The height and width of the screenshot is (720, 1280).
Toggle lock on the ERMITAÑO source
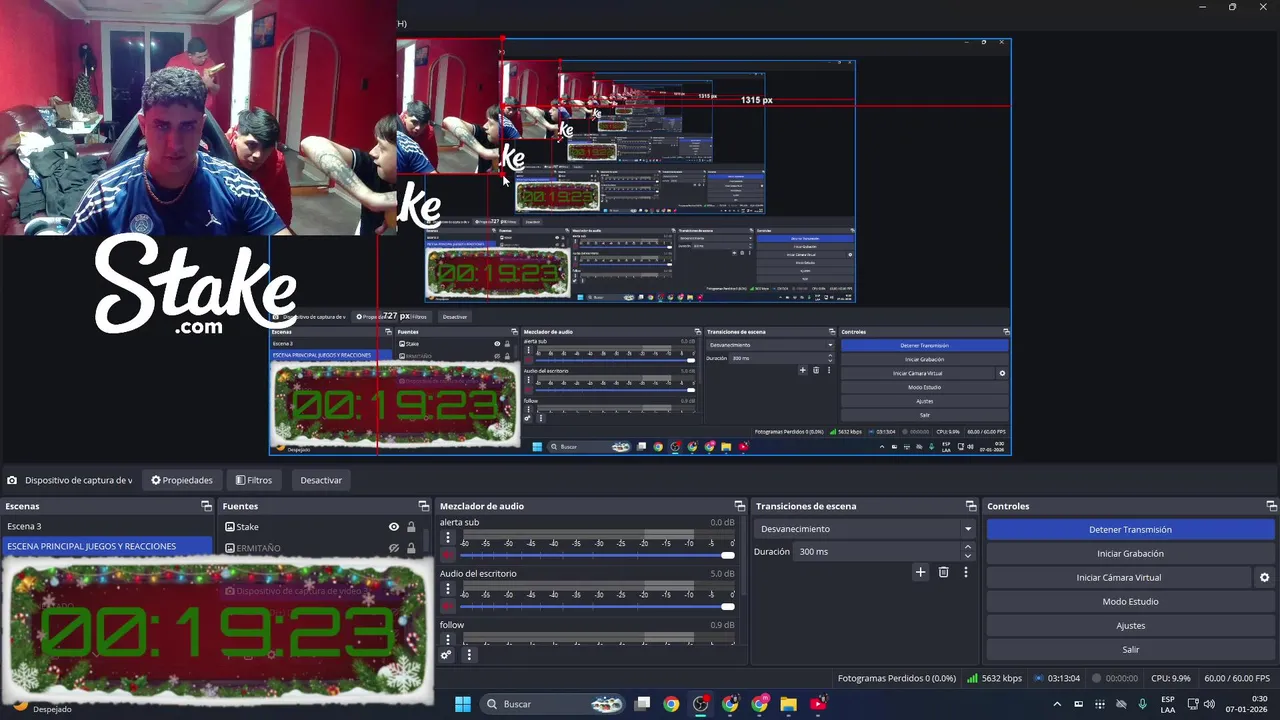pos(411,548)
